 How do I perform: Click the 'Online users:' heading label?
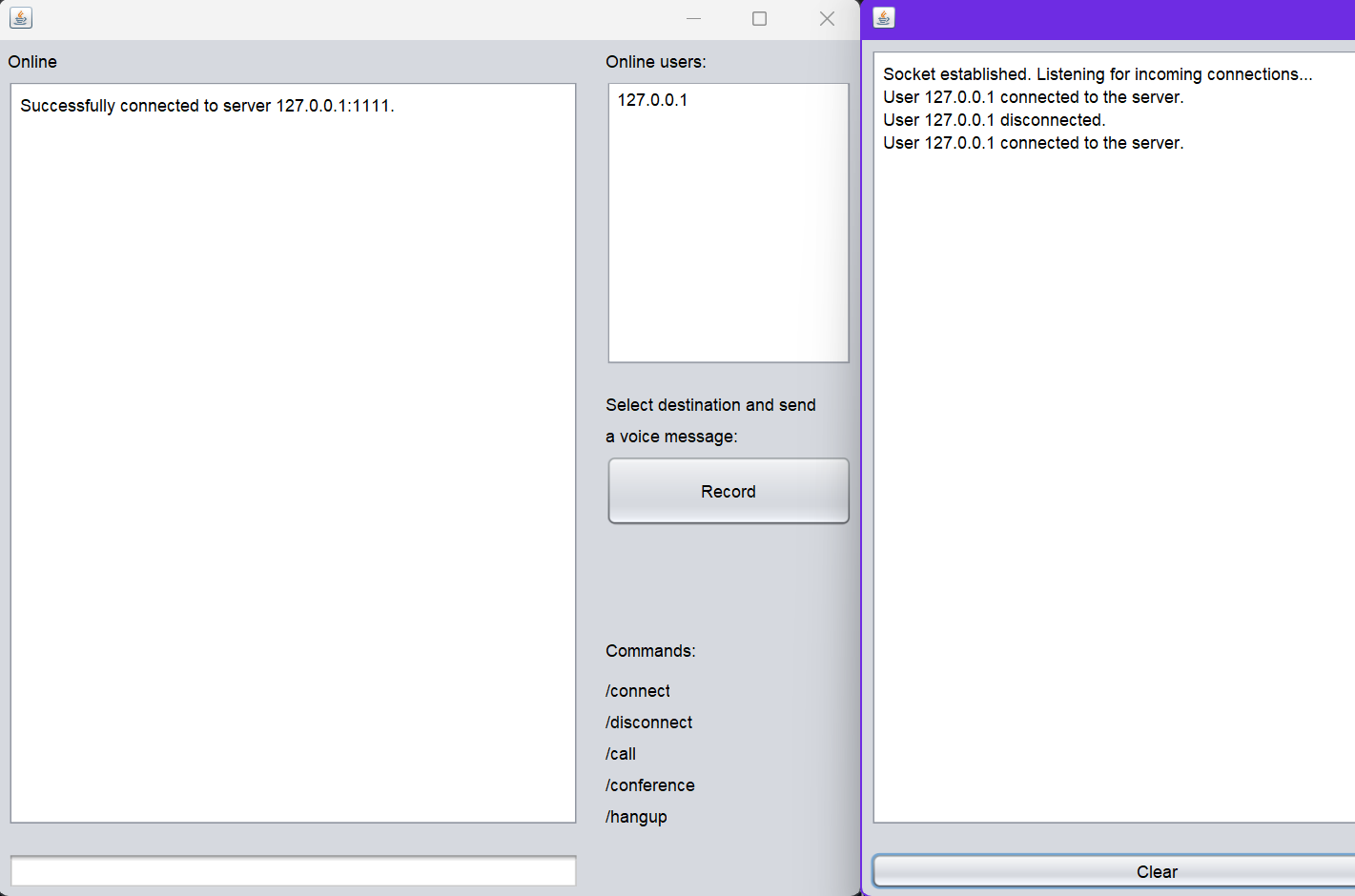656,62
